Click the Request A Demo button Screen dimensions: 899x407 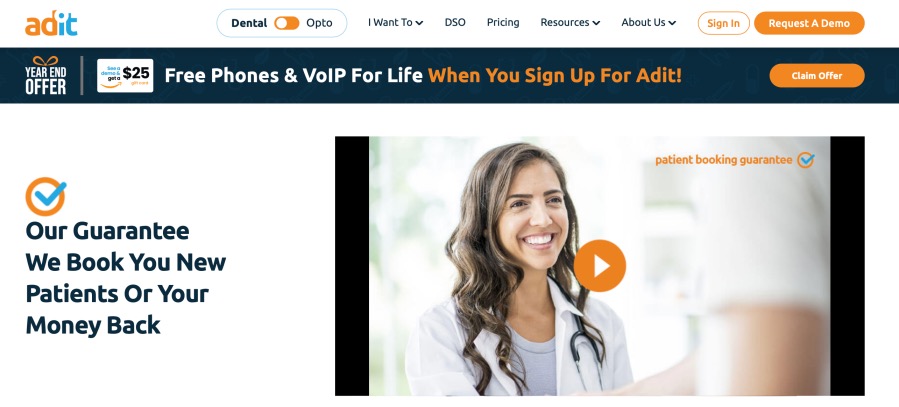tap(809, 23)
